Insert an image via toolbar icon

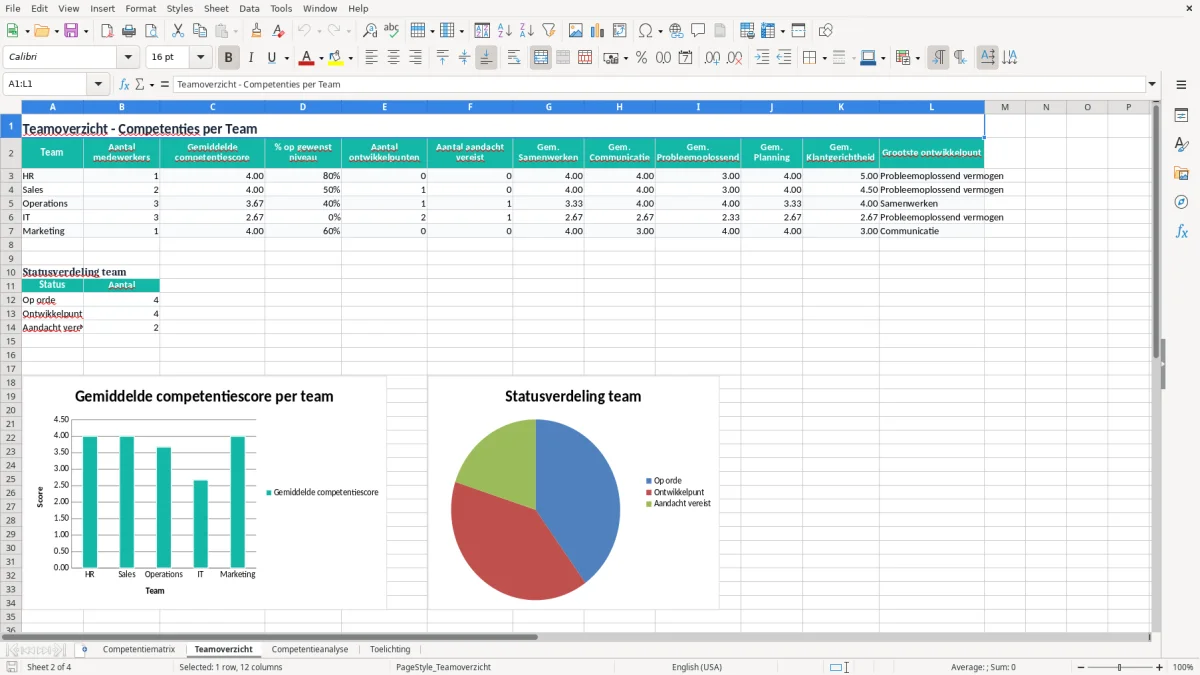pos(576,31)
